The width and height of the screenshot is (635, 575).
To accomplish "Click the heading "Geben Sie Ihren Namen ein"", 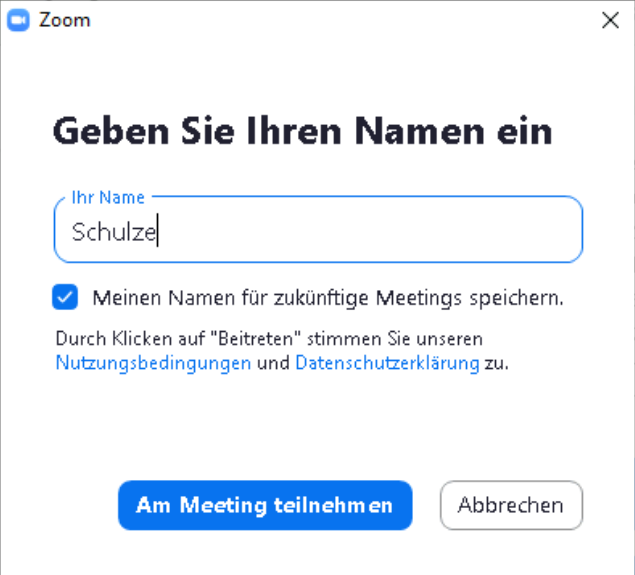I will pyautogui.click(x=302, y=131).
